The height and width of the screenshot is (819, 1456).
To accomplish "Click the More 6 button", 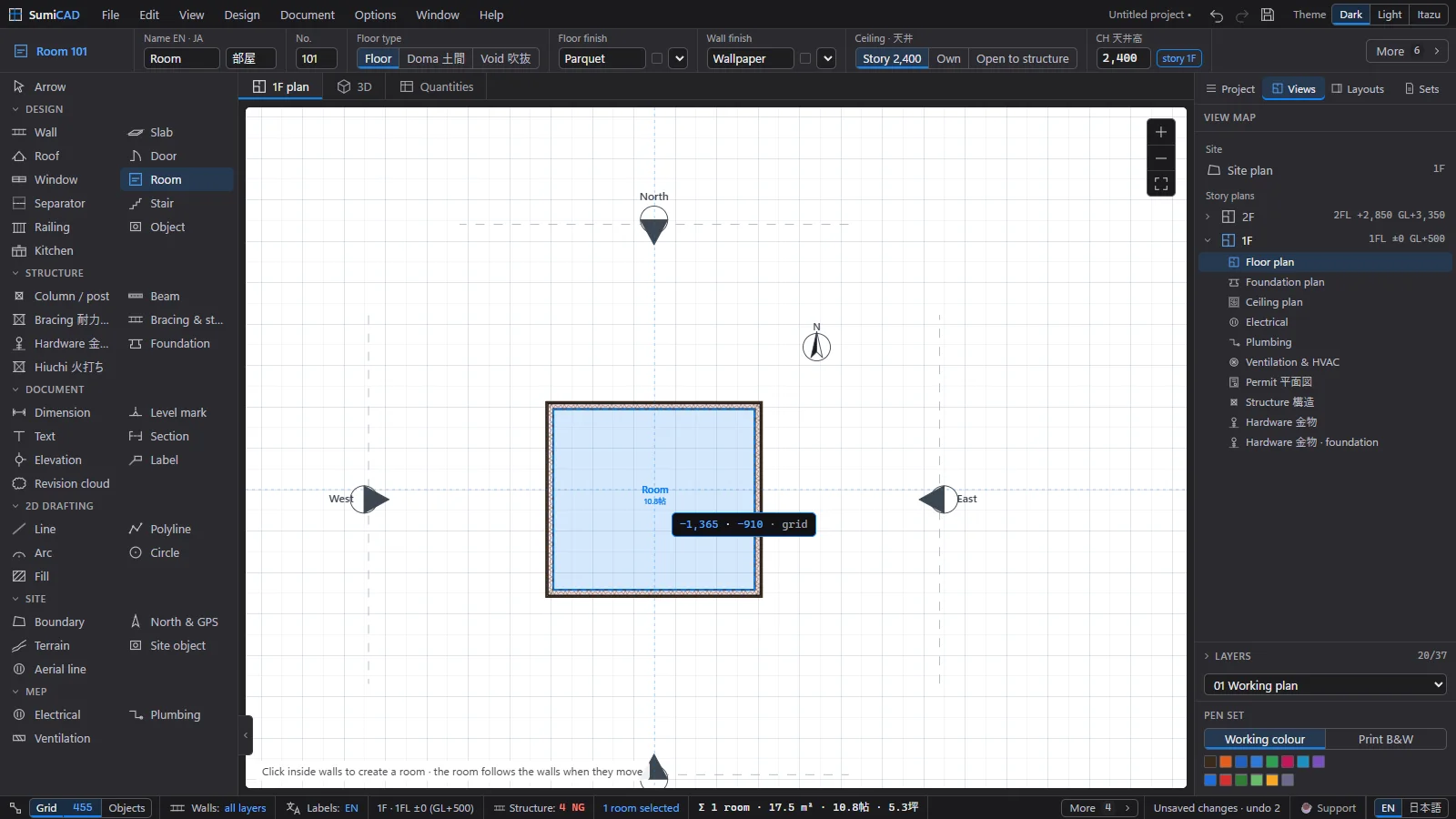I will point(1407,52).
